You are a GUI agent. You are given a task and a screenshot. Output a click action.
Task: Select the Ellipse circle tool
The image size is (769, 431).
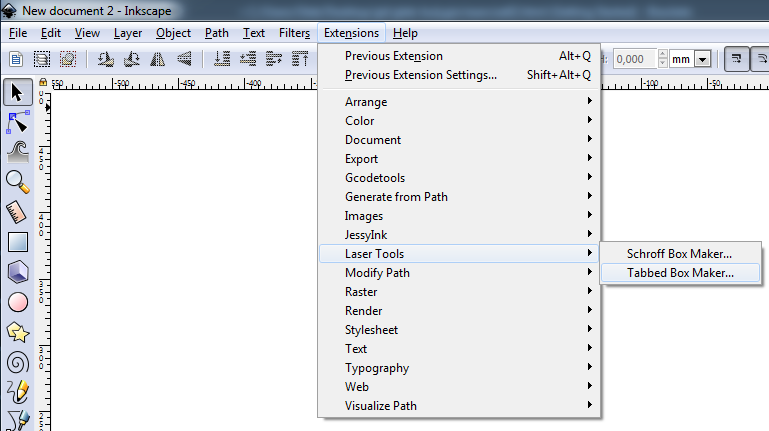17,301
